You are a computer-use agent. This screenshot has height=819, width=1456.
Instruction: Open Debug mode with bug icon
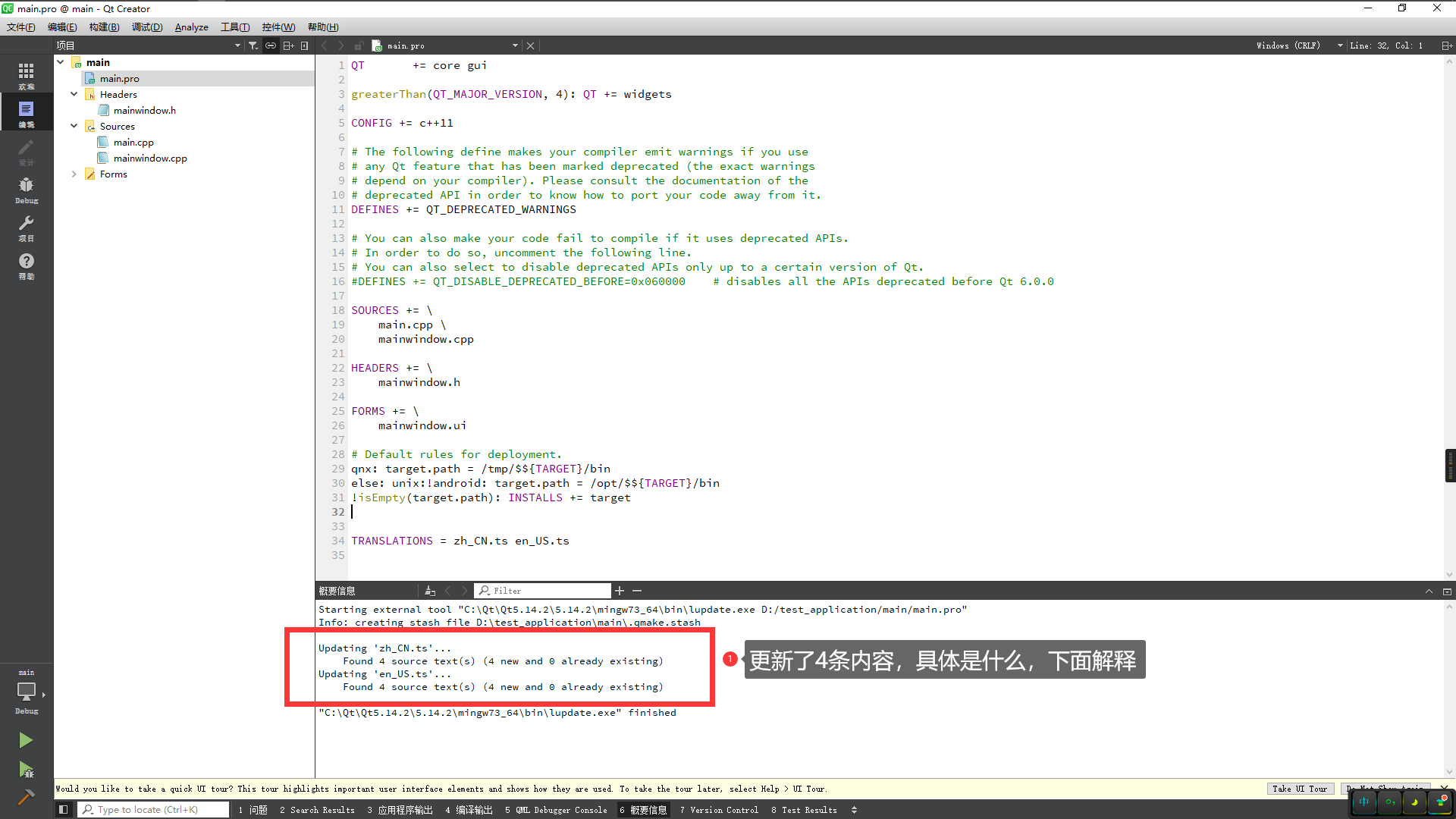click(x=27, y=189)
